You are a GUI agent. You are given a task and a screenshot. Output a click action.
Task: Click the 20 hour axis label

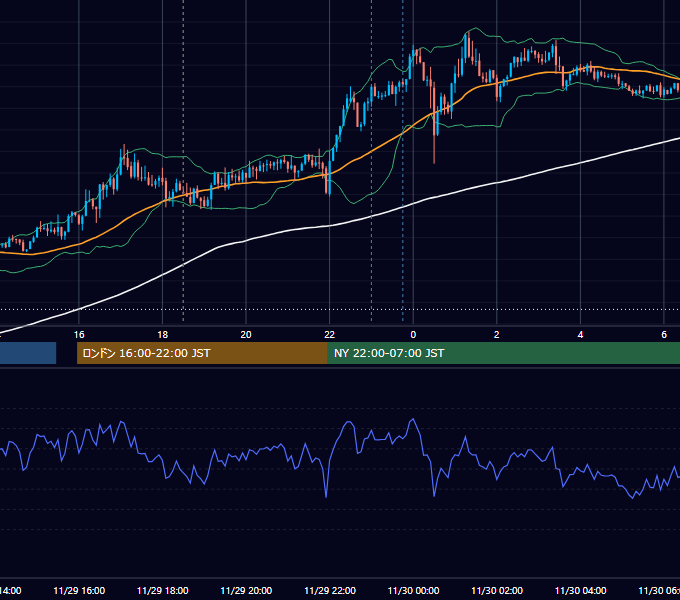click(246, 335)
